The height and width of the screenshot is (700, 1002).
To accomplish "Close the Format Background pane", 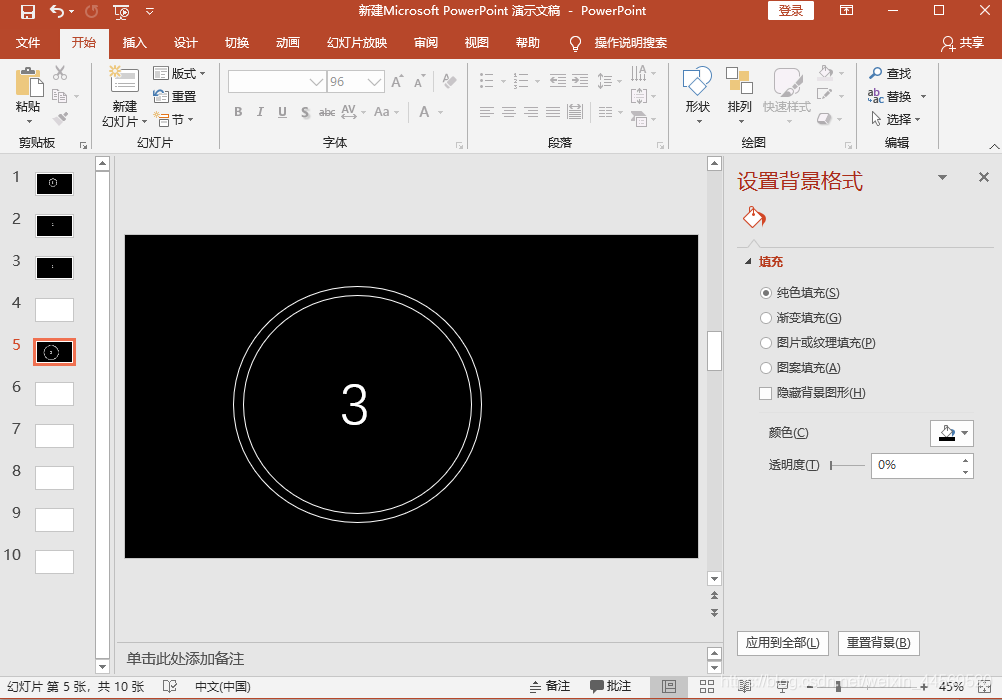I will [x=983, y=177].
